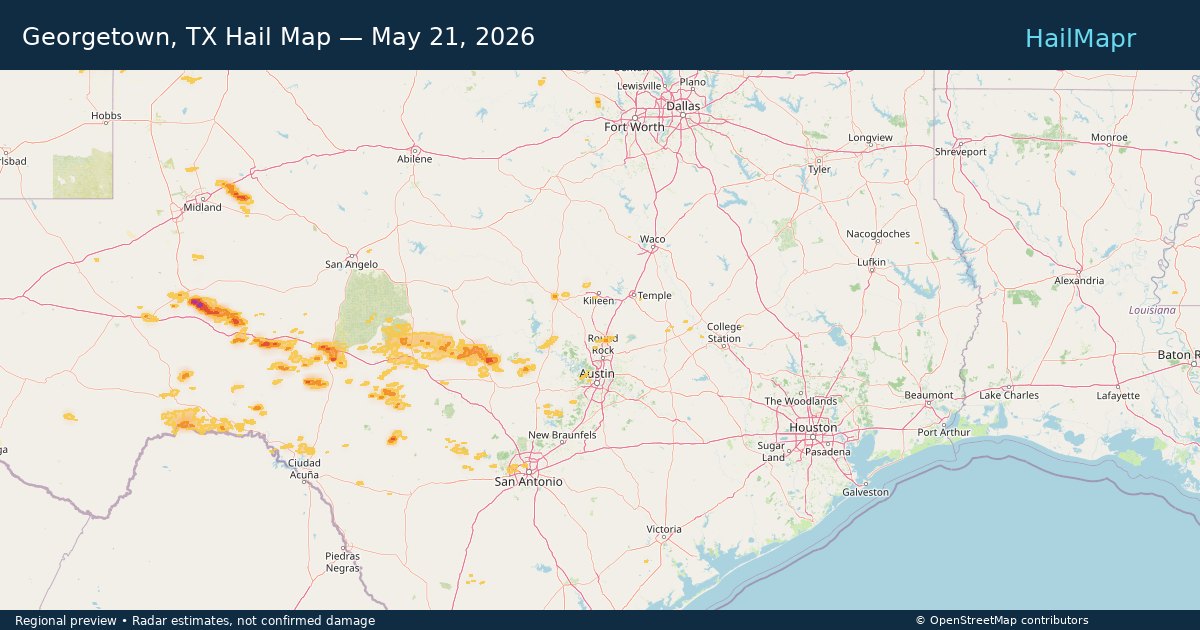The width and height of the screenshot is (1200, 630).
Task: Select the Hobbs city label
Action: tap(106, 115)
